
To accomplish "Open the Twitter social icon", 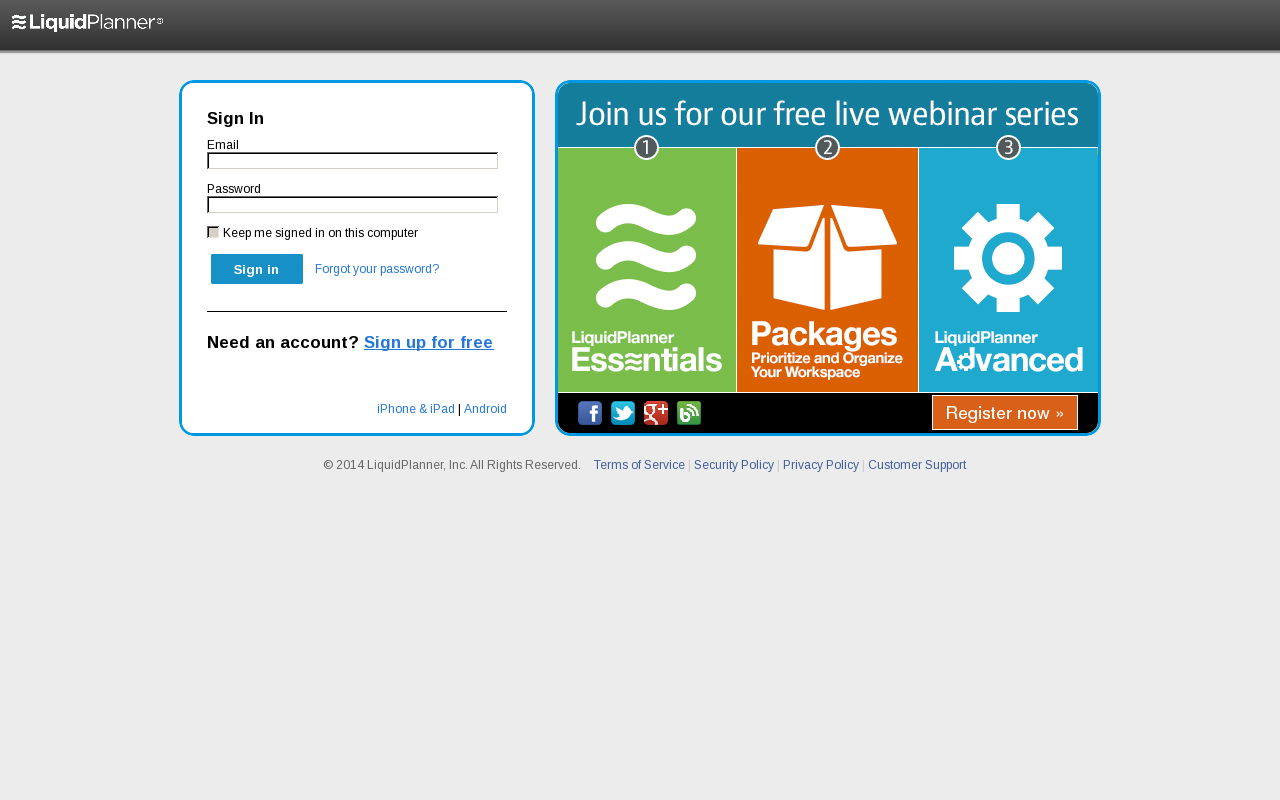I will tap(623, 413).
